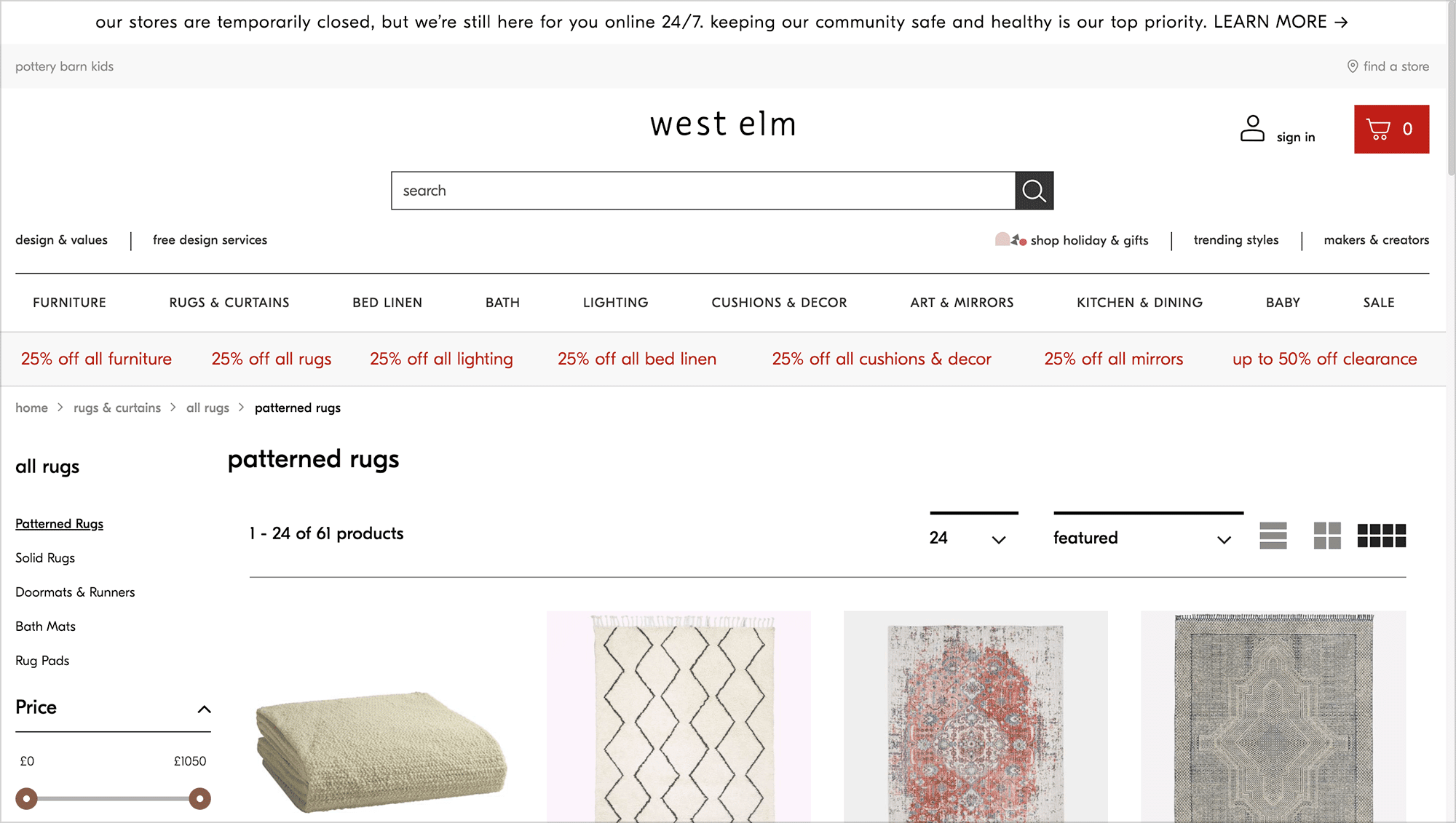Open the SALE menu
This screenshot has width=1456, height=823.
1378,303
